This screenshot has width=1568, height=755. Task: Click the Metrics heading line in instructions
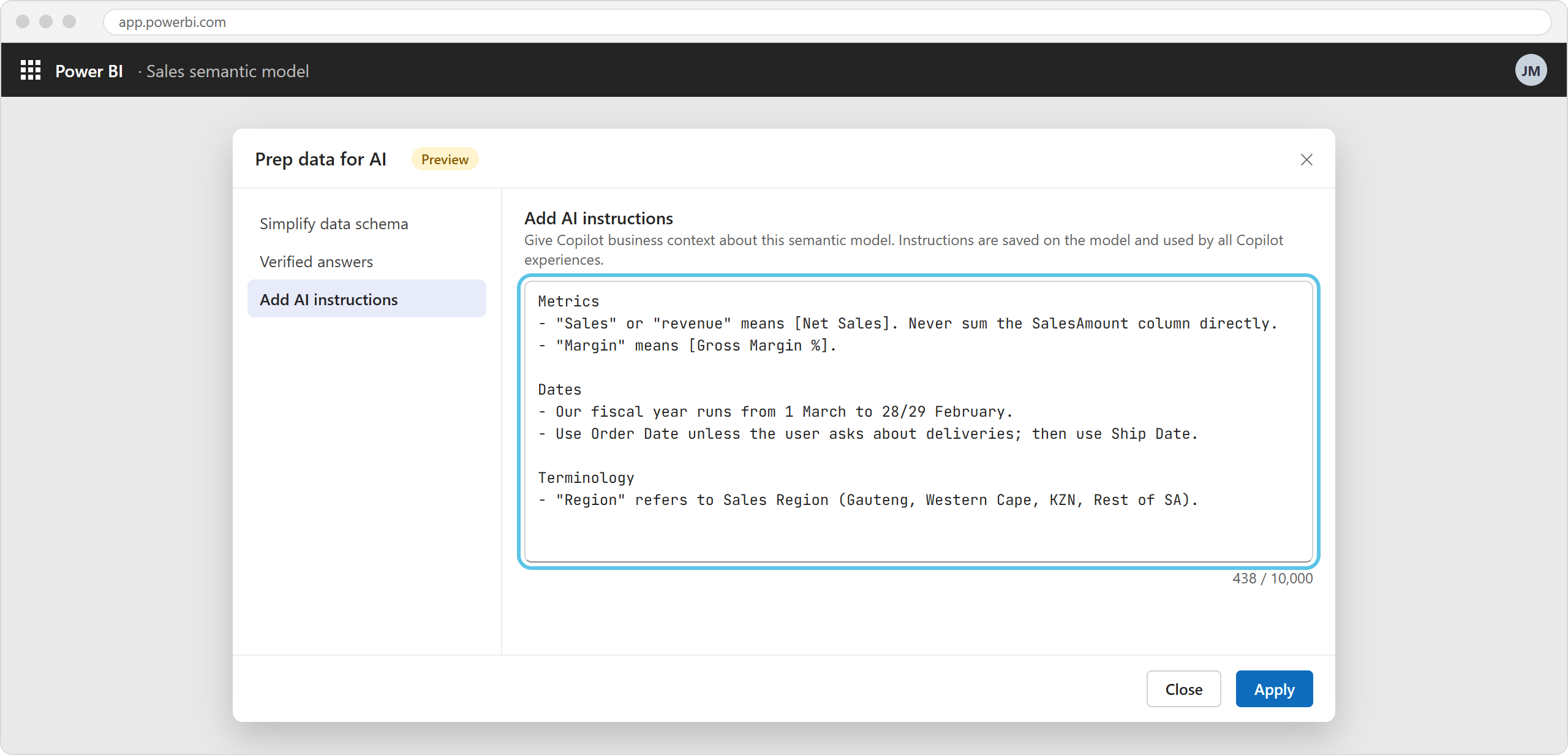[x=568, y=301]
